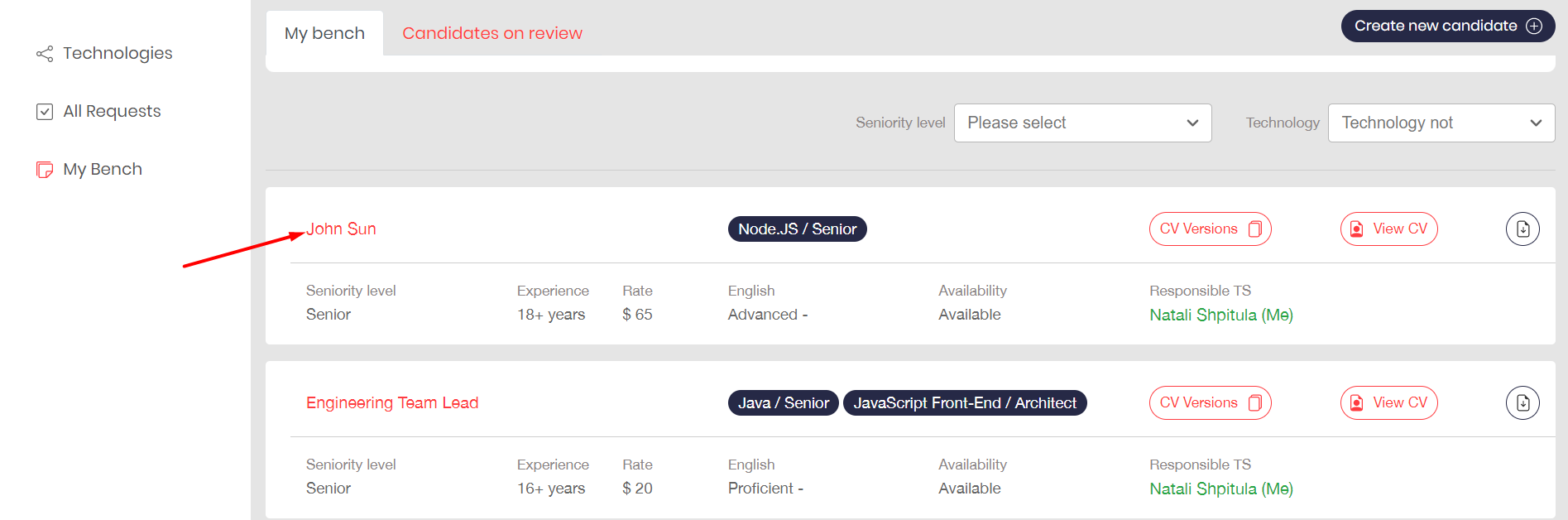Open Engineering Team Lead candidate link
This screenshot has height=520, width=1568.
[x=392, y=403]
